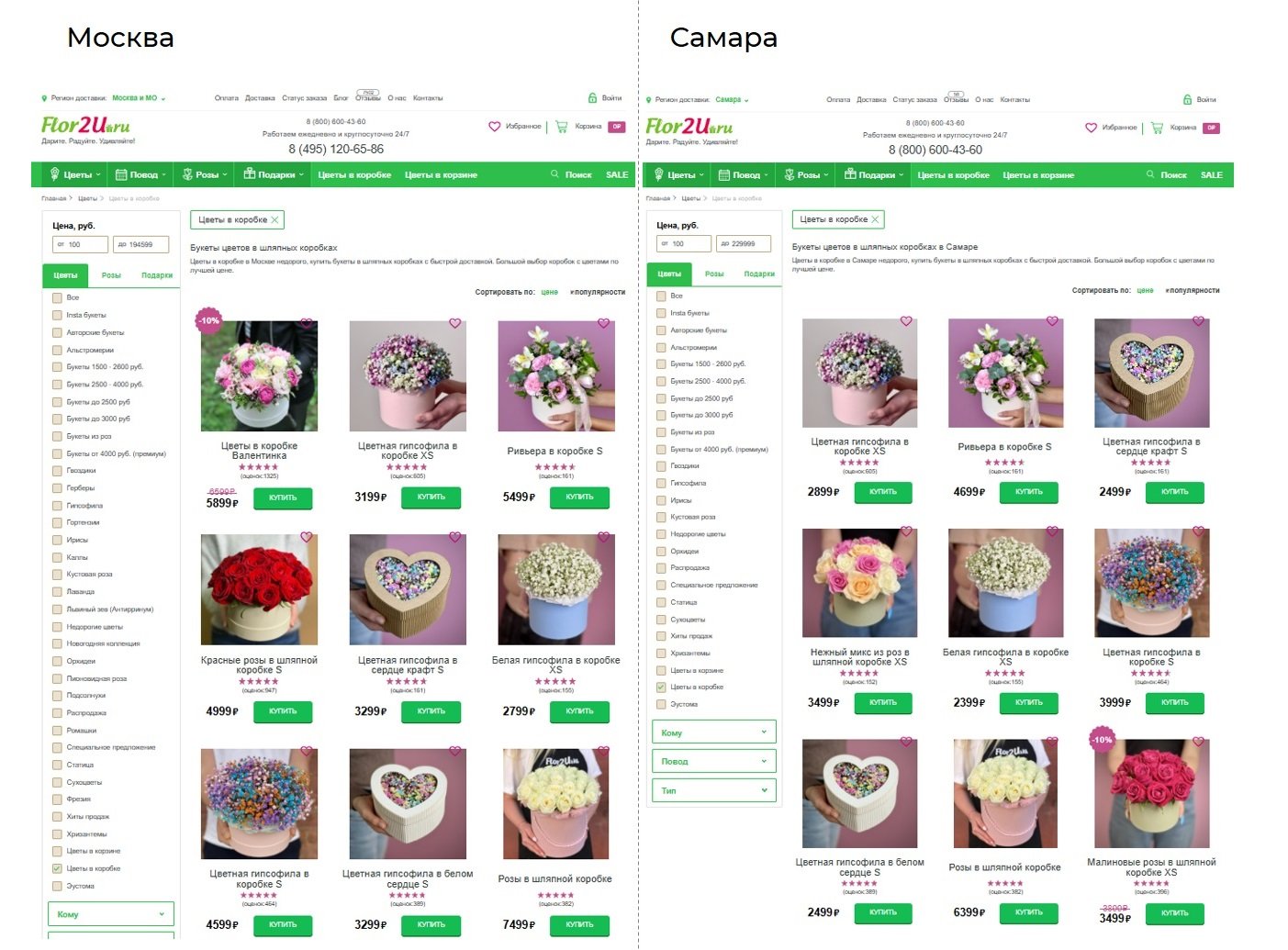Open Подарки menu in Samara green navigation
The height and width of the screenshot is (950, 1288).
[x=875, y=174]
